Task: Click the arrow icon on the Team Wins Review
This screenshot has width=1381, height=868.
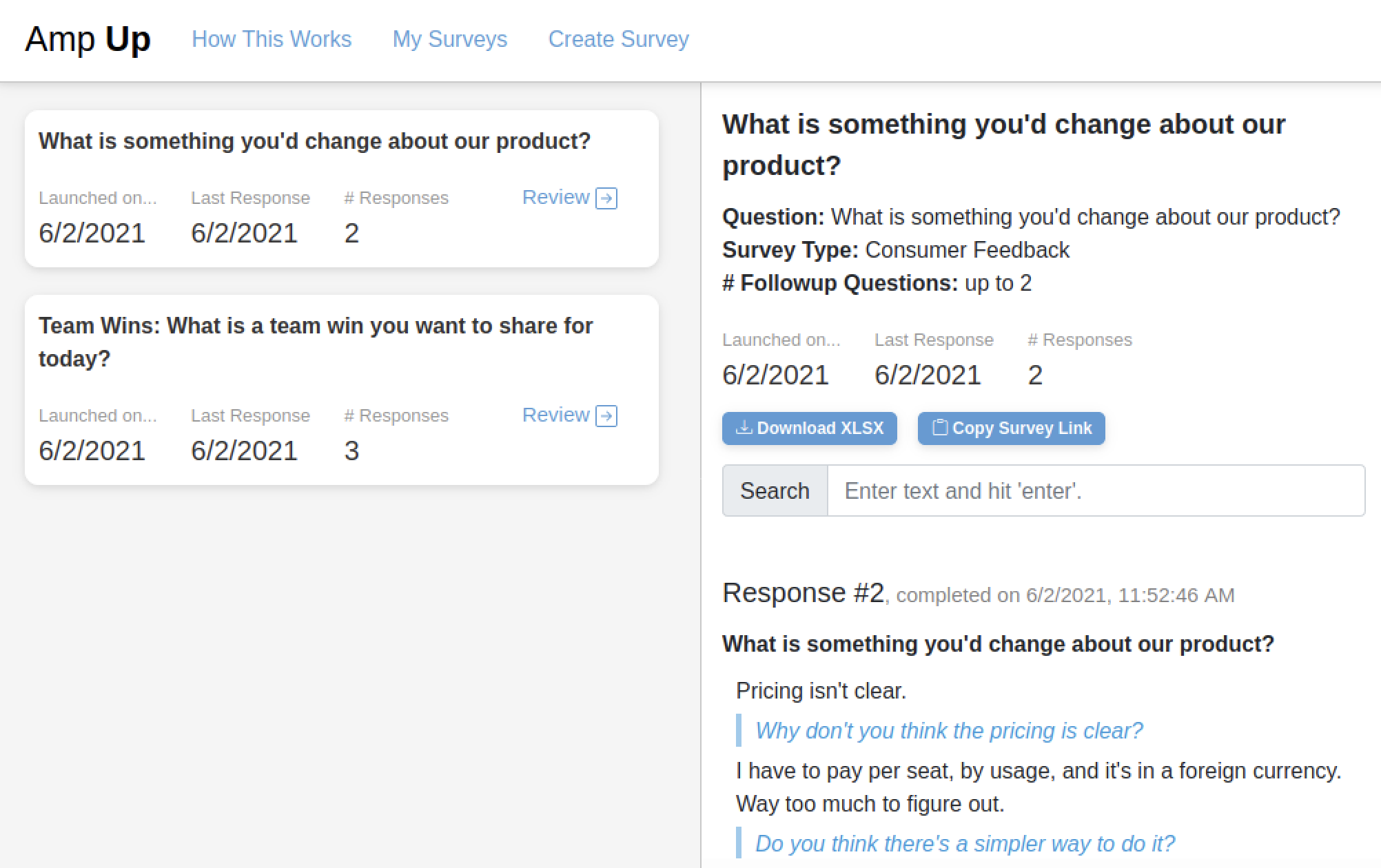Action: tap(606, 416)
